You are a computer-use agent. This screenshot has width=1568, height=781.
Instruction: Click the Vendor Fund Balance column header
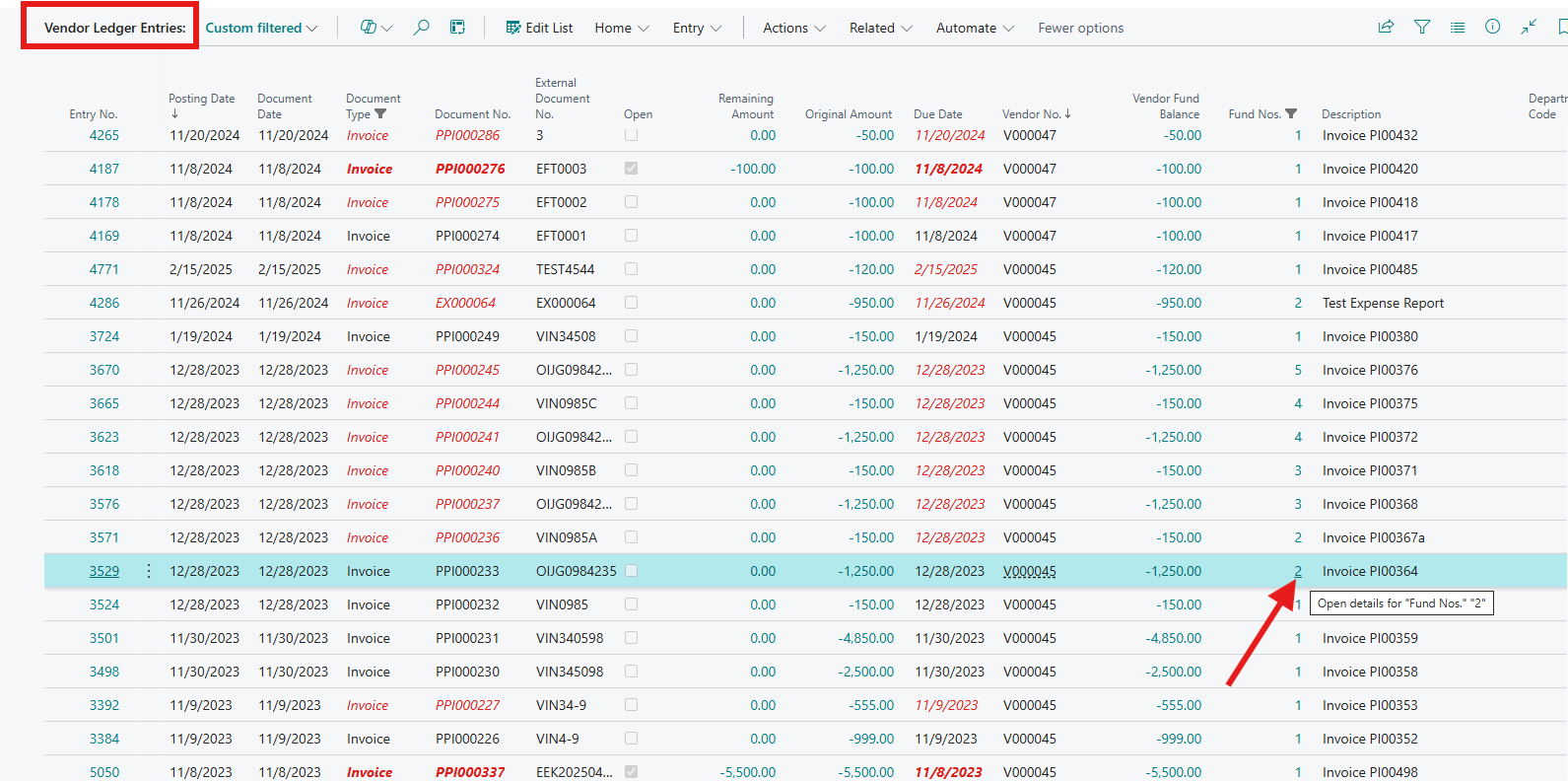point(1166,106)
